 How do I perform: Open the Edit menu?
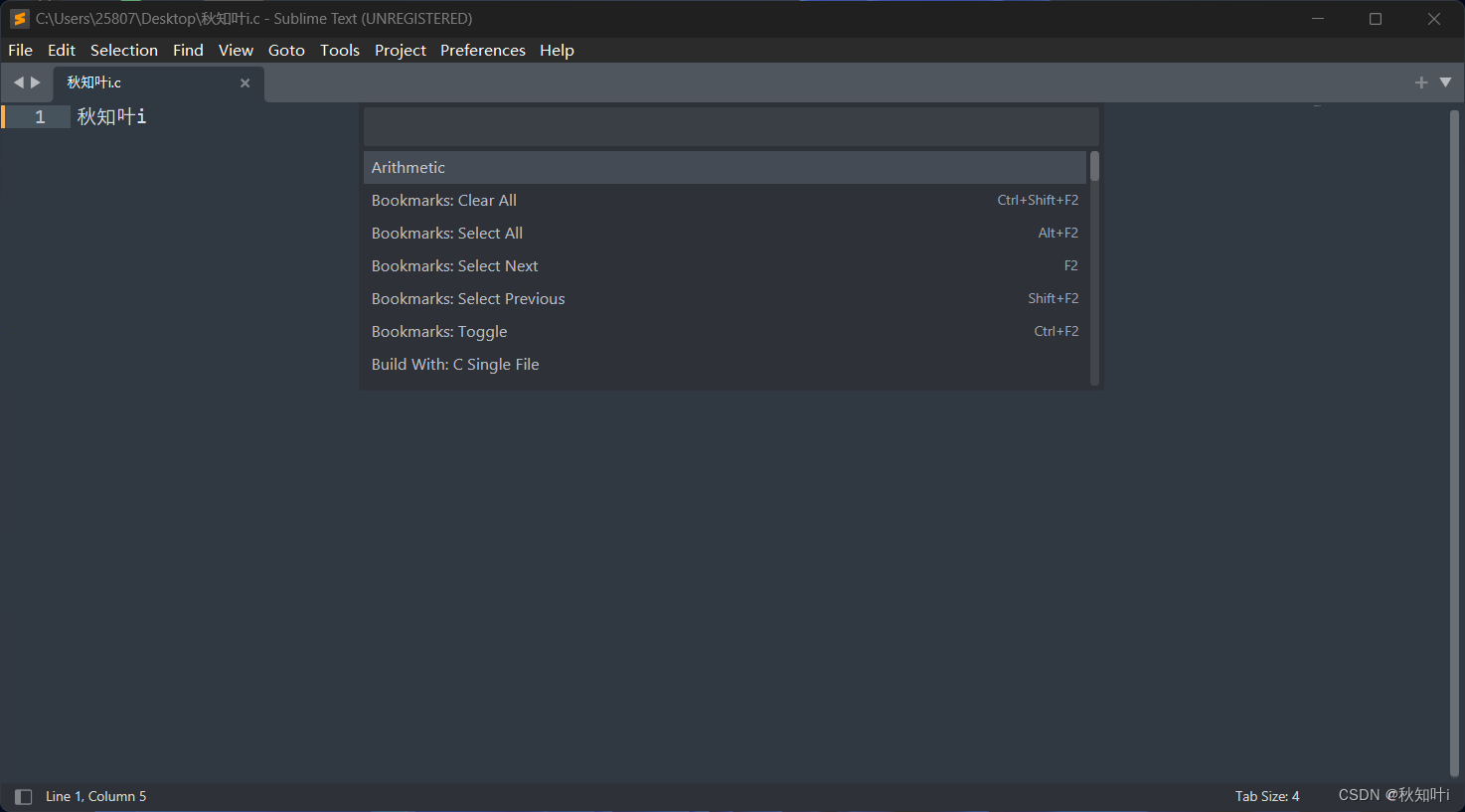pyautogui.click(x=62, y=50)
